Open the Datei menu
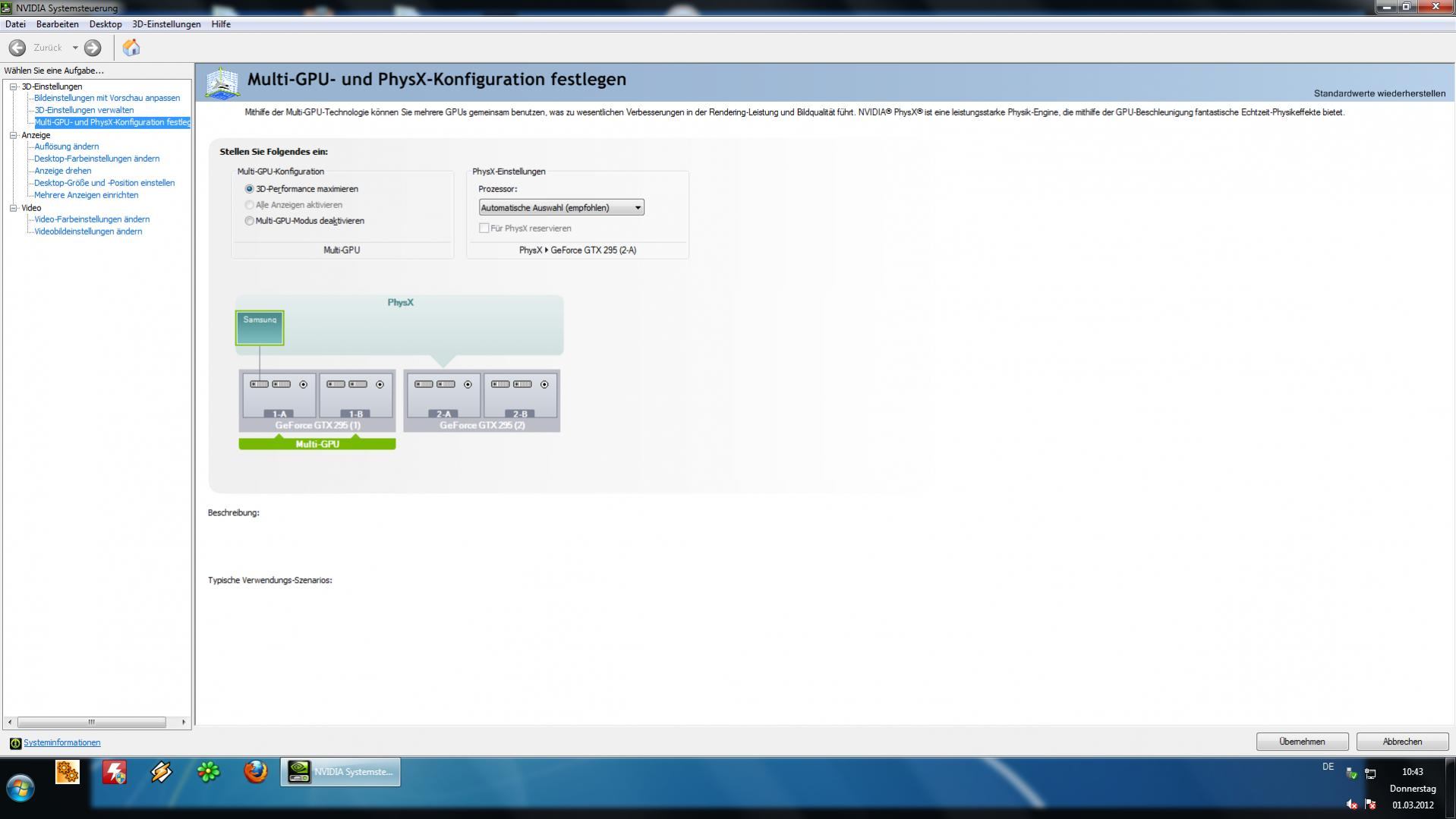Screen dimensions: 1456x819 (x=15, y=24)
